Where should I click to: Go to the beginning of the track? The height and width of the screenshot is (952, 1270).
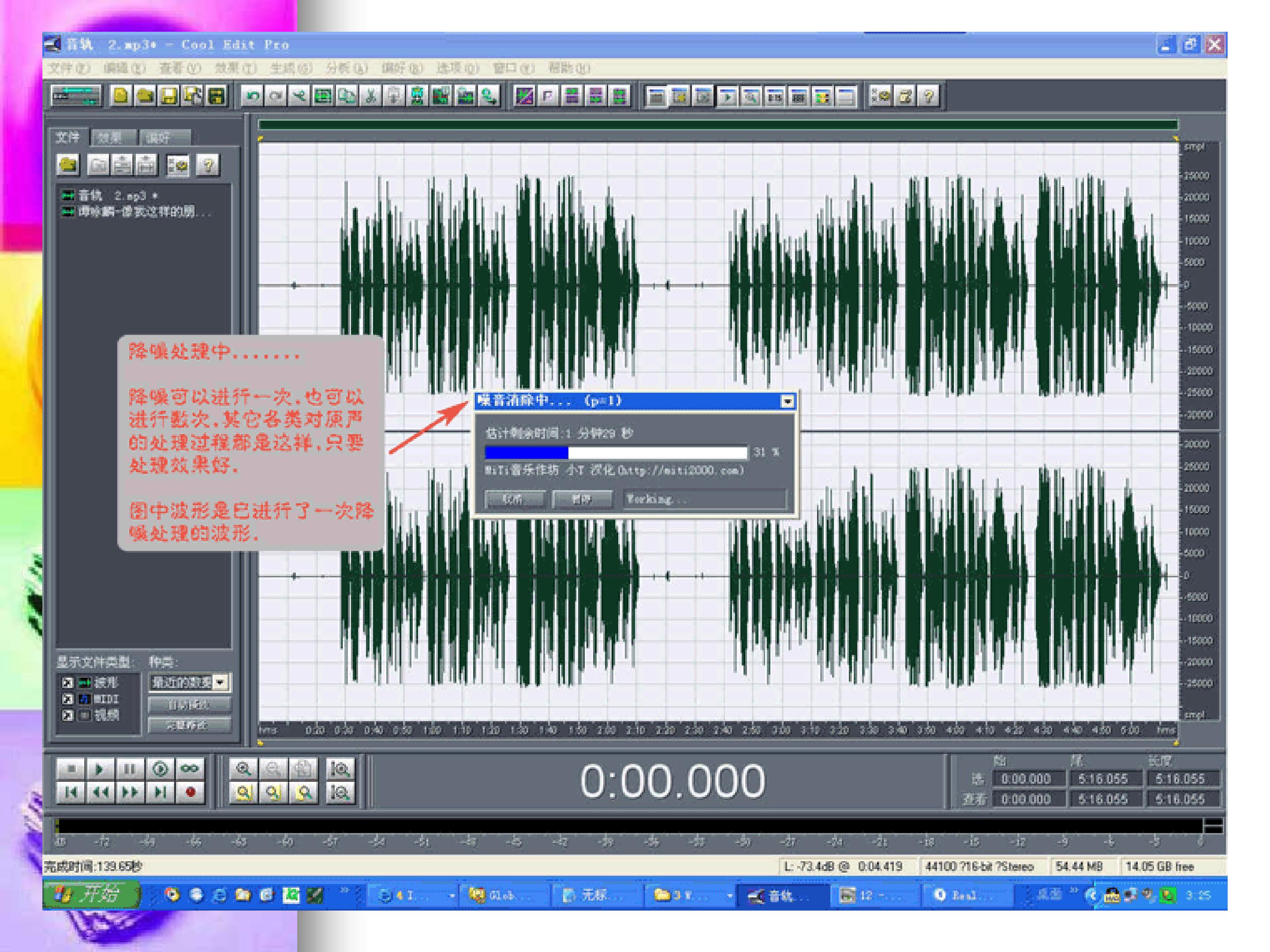tap(71, 792)
